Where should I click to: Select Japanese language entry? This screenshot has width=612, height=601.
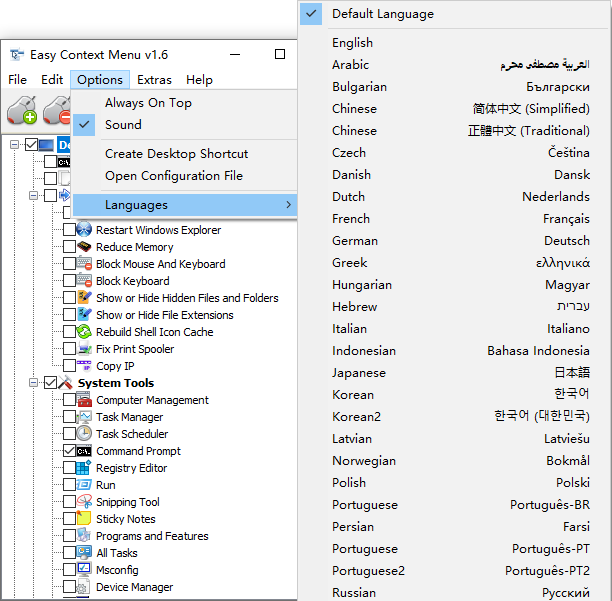click(455, 372)
